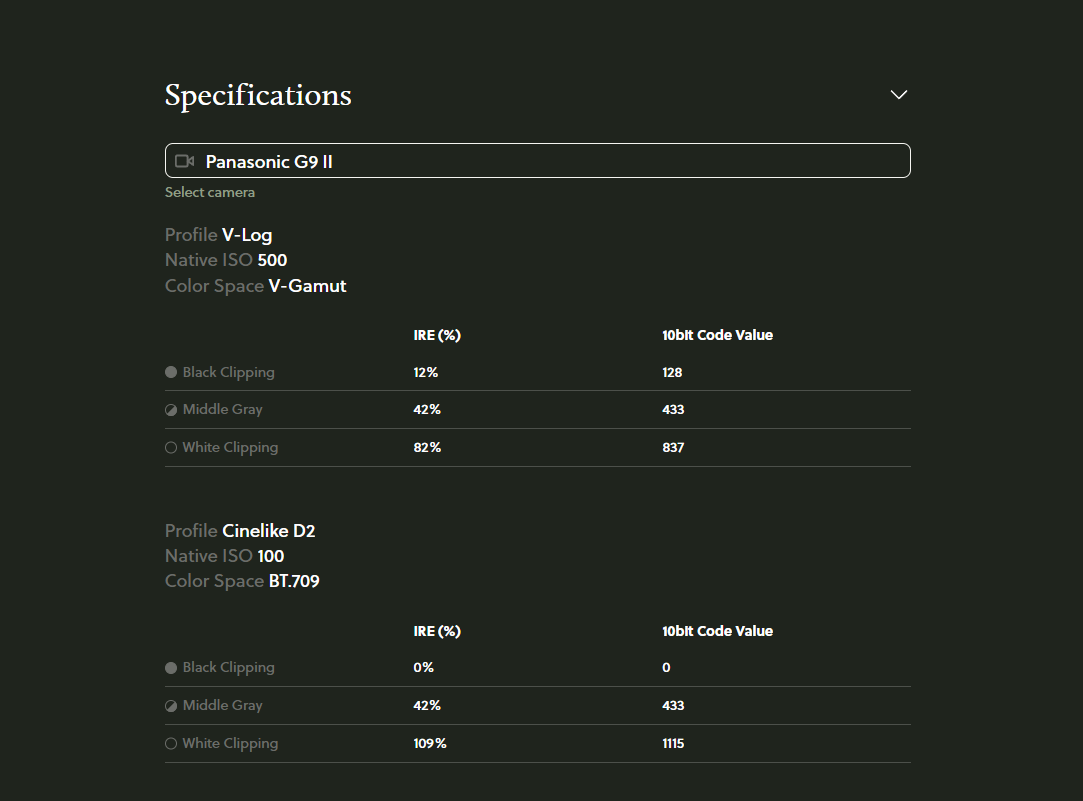Click V-Log White Clipping label
1083x801 pixels.
pos(230,447)
